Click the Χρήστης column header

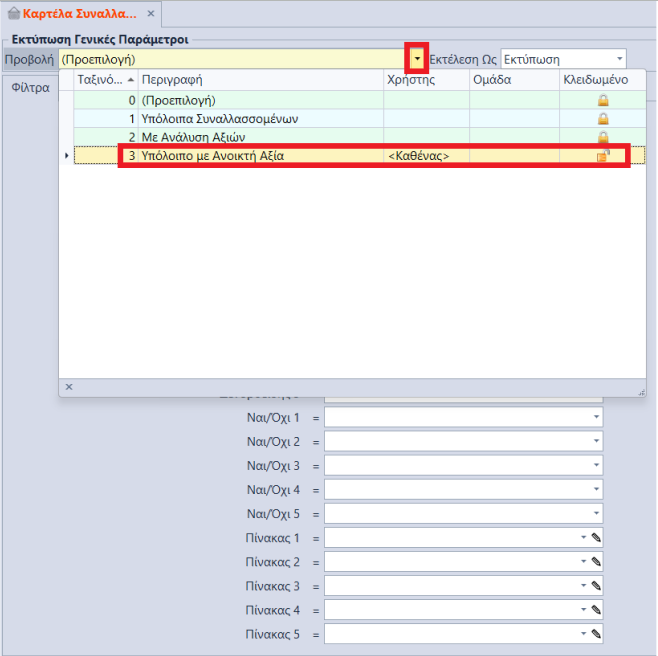pyautogui.click(x=425, y=80)
